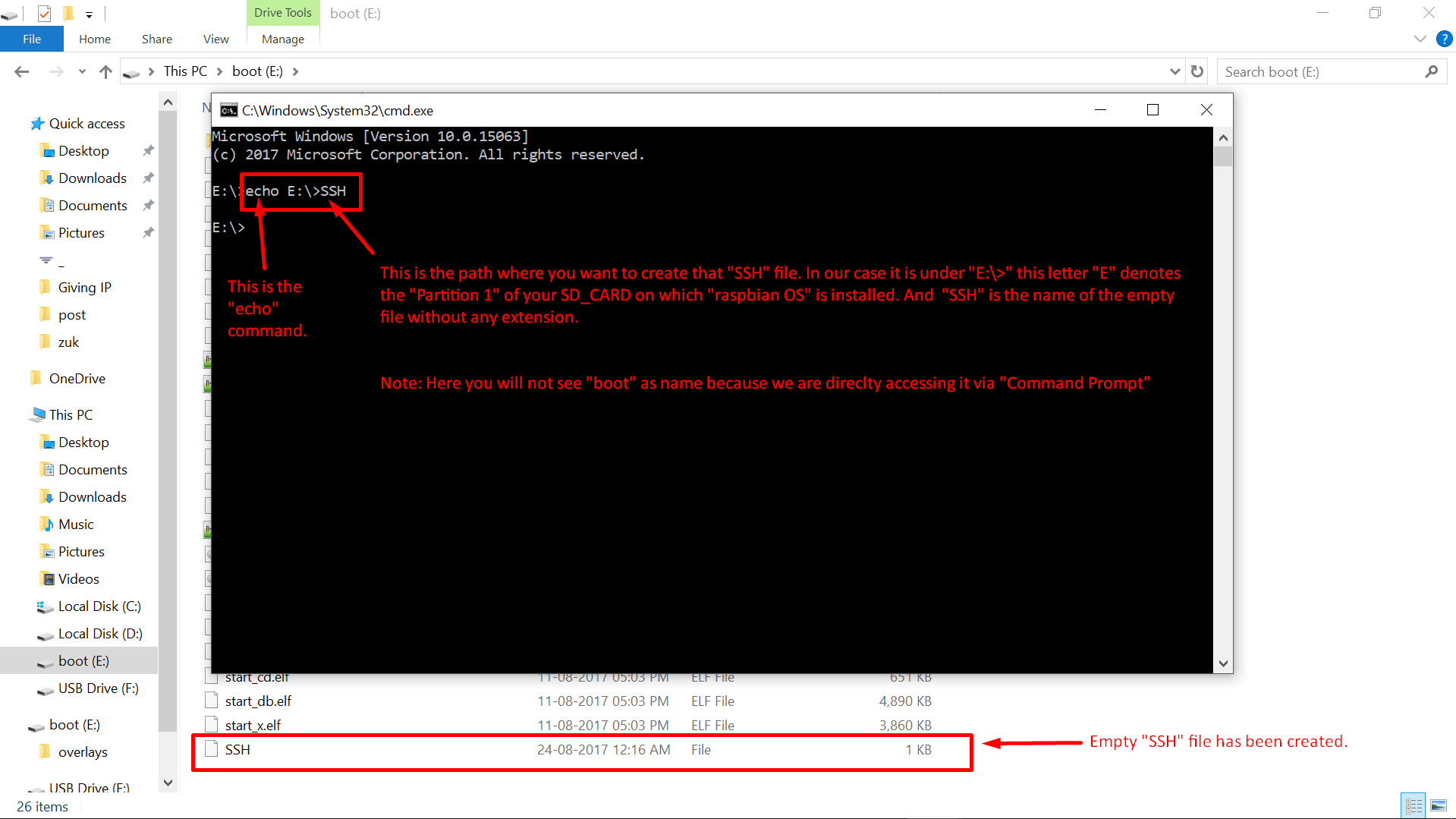The image size is (1456, 819).
Task: Select highlighted boot (E:) under This PC
Action: coord(79,661)
